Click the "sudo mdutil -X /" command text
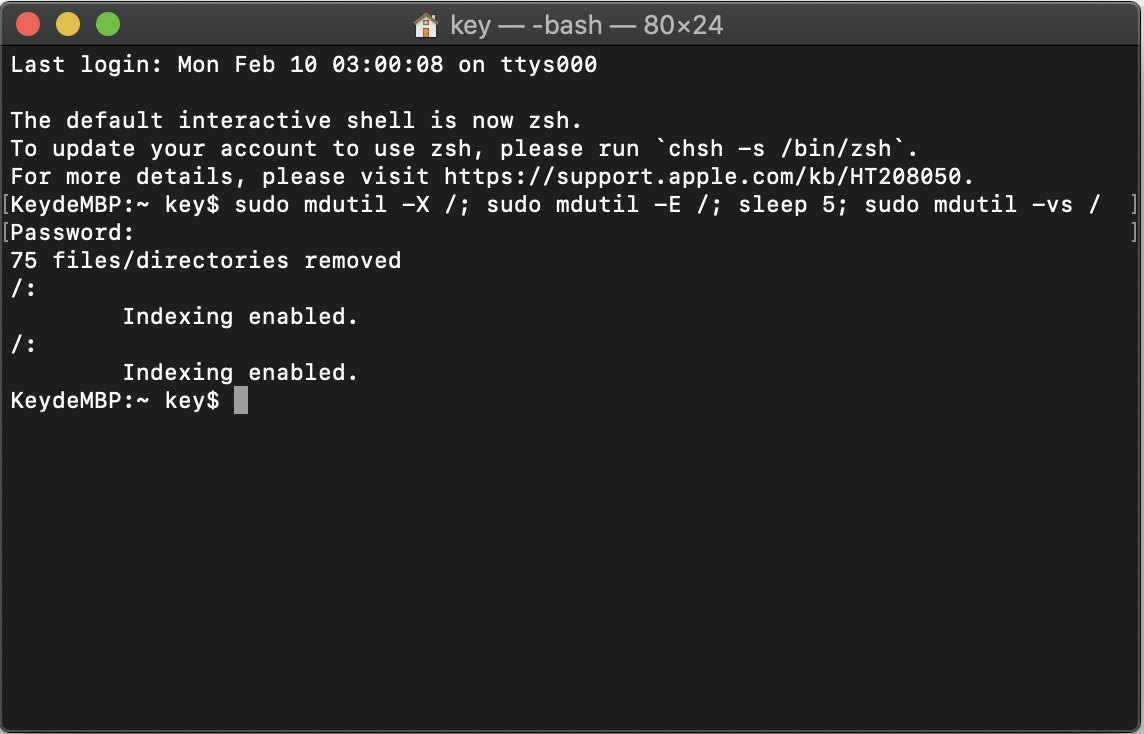This screenshot has height=734, width=1144. [346, 205]
